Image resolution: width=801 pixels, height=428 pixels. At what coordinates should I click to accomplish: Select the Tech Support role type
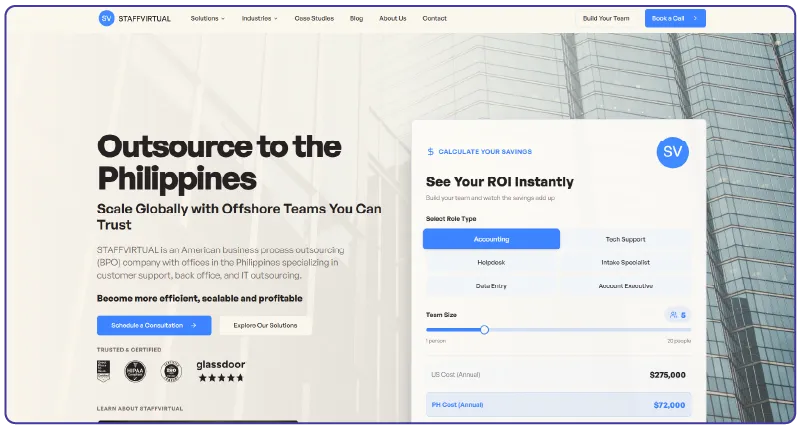pyautogui.click(x=625, y=239)
